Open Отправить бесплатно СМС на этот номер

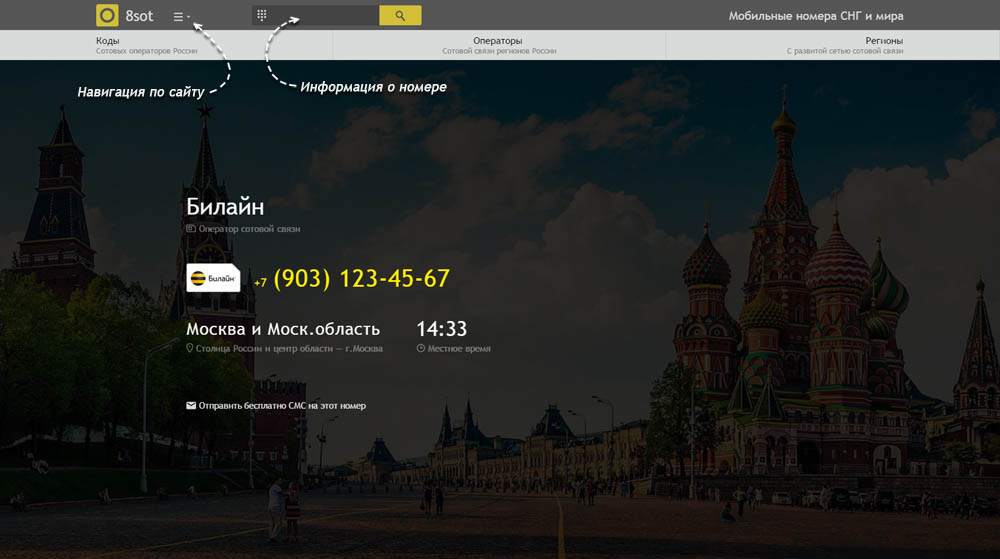tap(282, 405)
